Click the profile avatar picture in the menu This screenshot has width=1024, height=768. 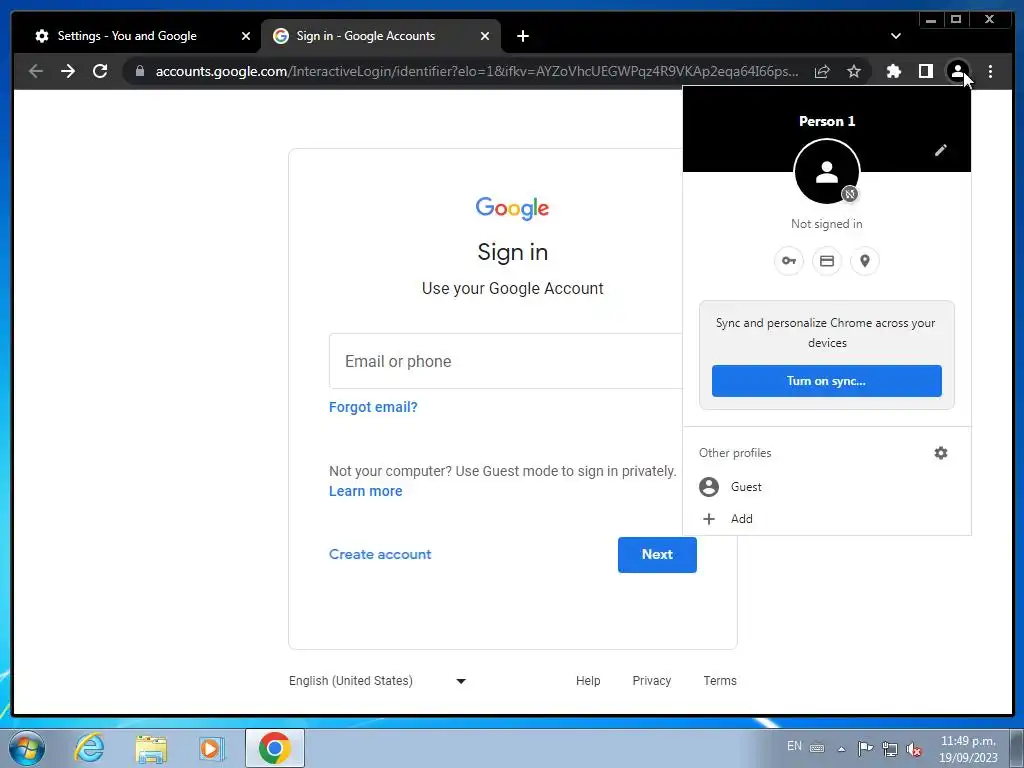pyautogui.click(x=827, y=172)
